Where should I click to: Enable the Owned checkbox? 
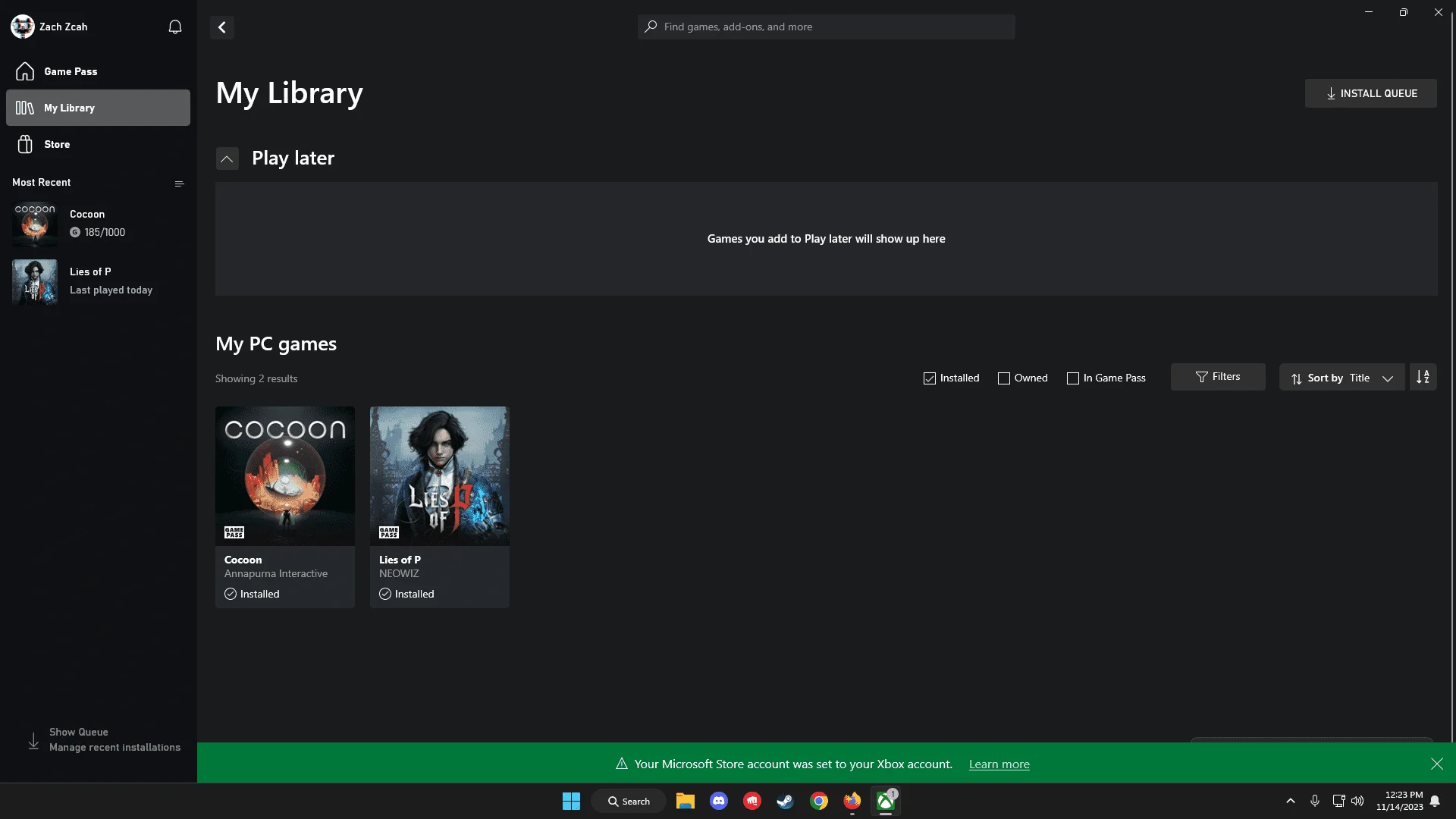[1004, 378]
